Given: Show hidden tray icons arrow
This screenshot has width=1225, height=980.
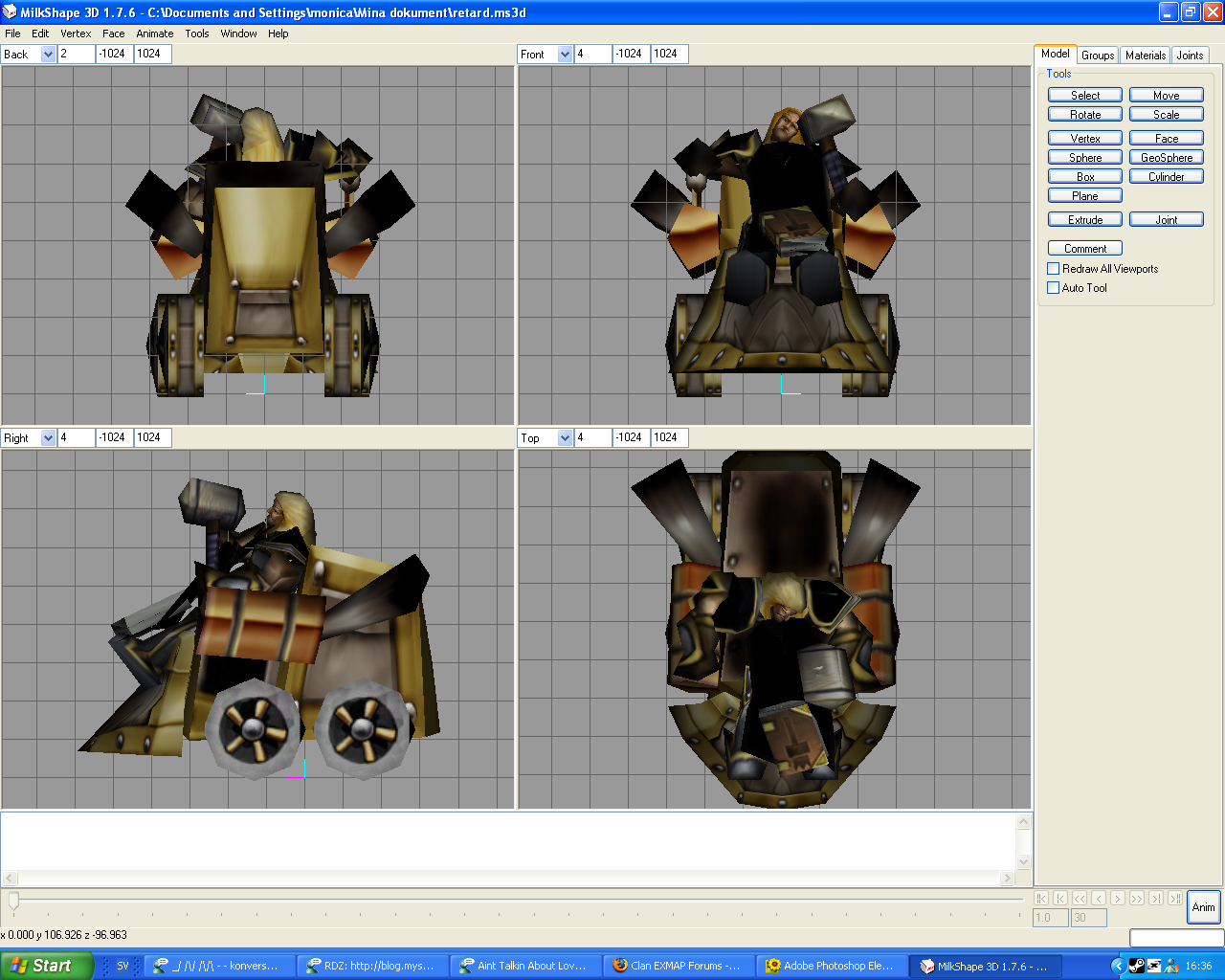Looking at the screenshot, I should [x=1118, y=966].
